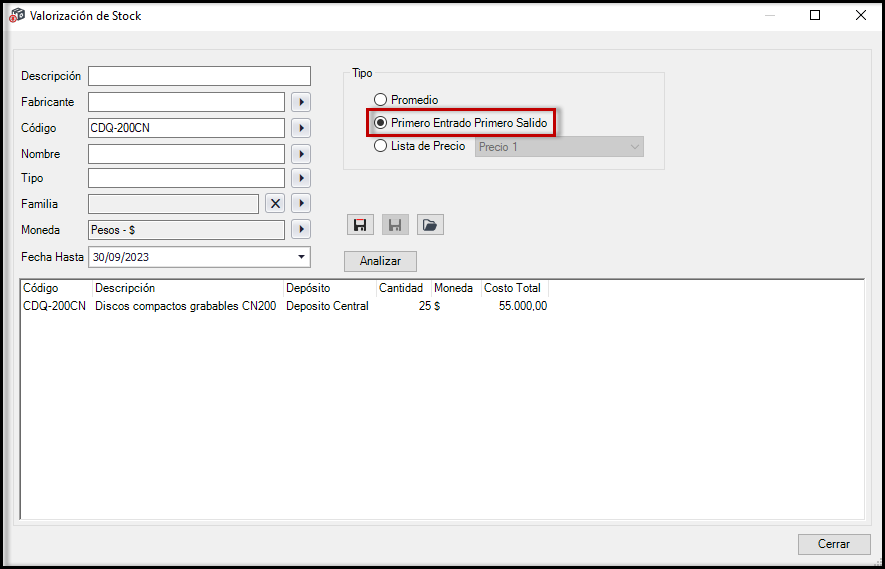Open Fabricante lookup arrow button
The image size is (885, 569).
click(301, 102)
